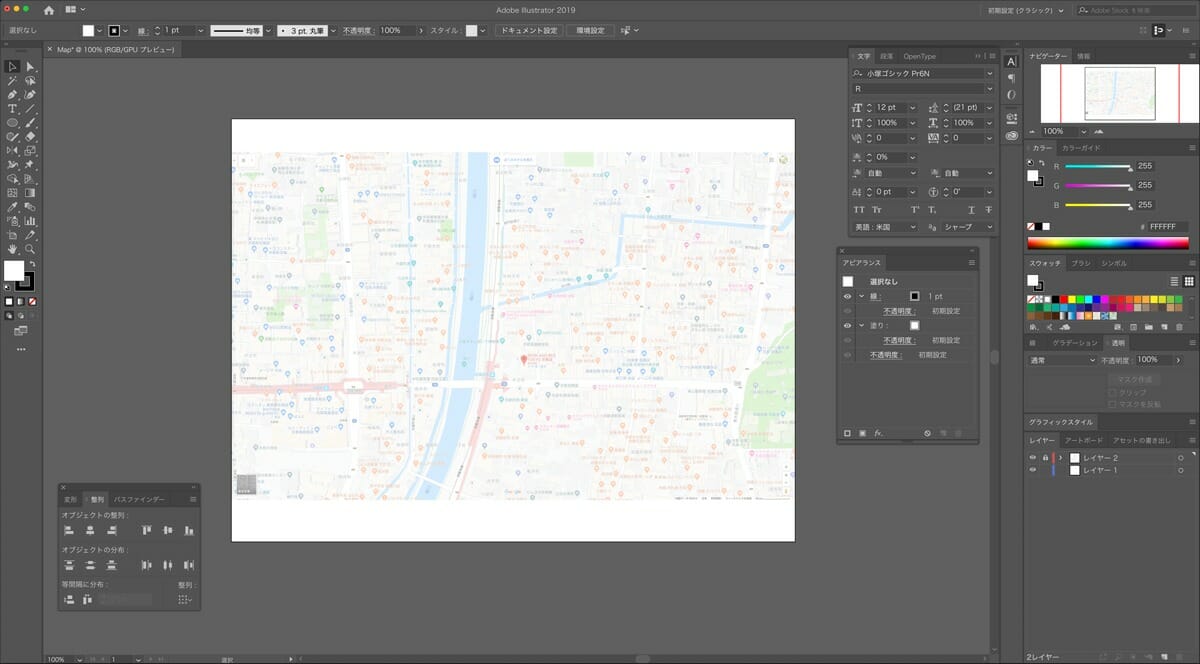
Task: Switch to the 情報 tab
Action: (1084, 56)
